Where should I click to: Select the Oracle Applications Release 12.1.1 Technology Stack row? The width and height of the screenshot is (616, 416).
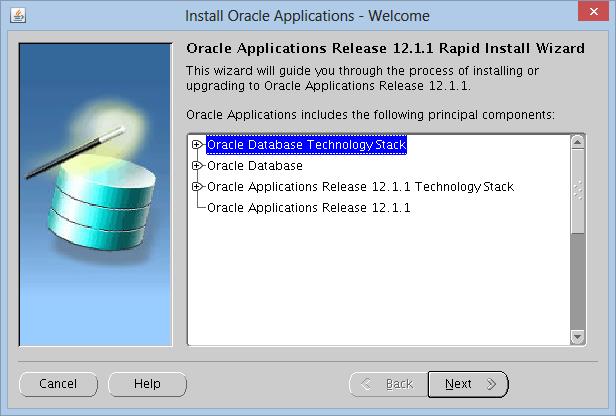tap(360, 187)
